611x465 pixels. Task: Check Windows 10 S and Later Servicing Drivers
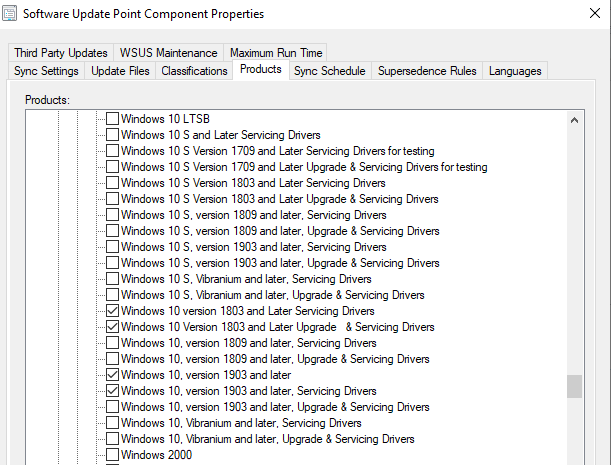point(113,134)
